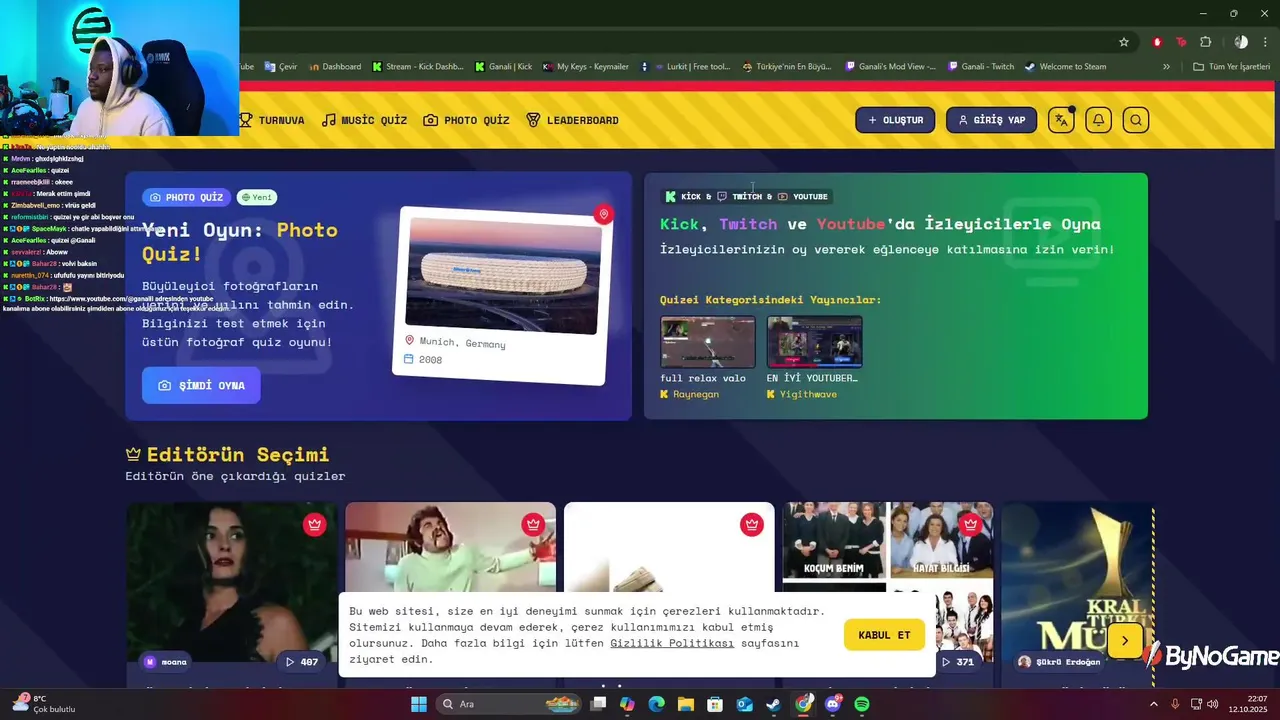Click the crown badge on Hayat Bilgisi card

click(969, 524)
